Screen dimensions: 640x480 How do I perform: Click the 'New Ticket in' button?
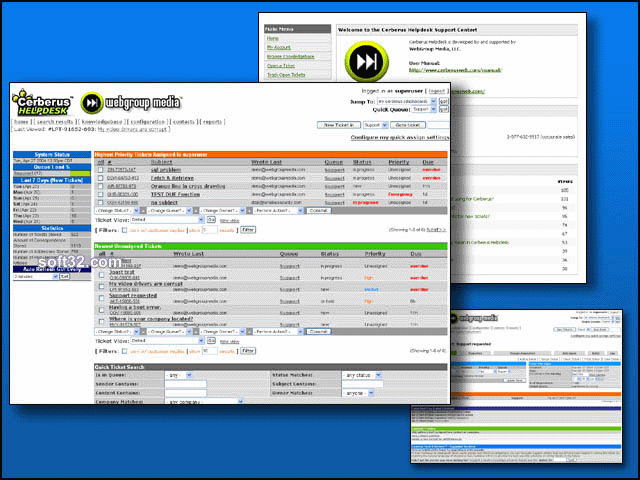(339, 125)
